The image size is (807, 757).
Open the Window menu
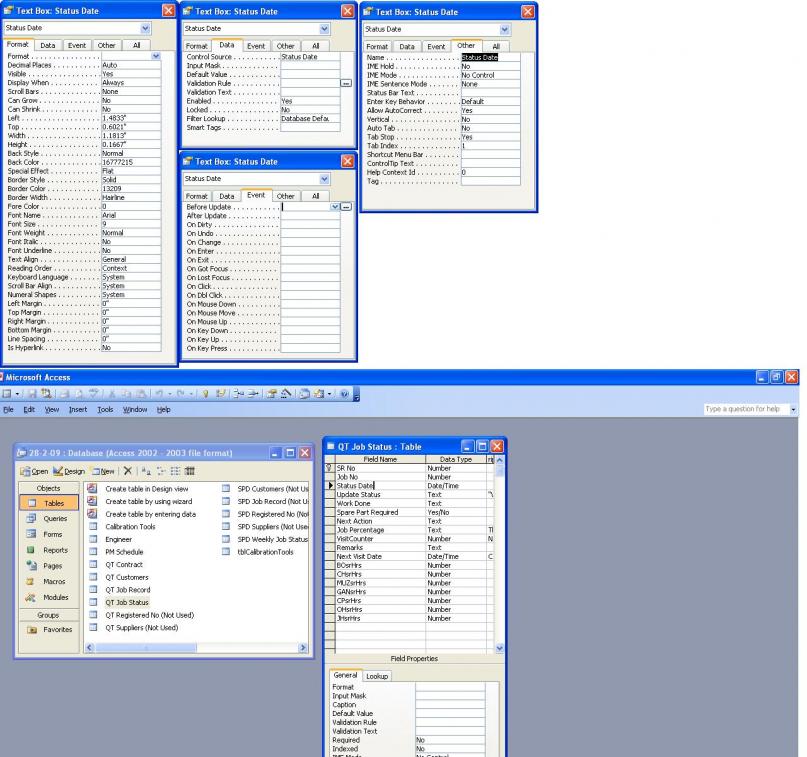point(135,410)
